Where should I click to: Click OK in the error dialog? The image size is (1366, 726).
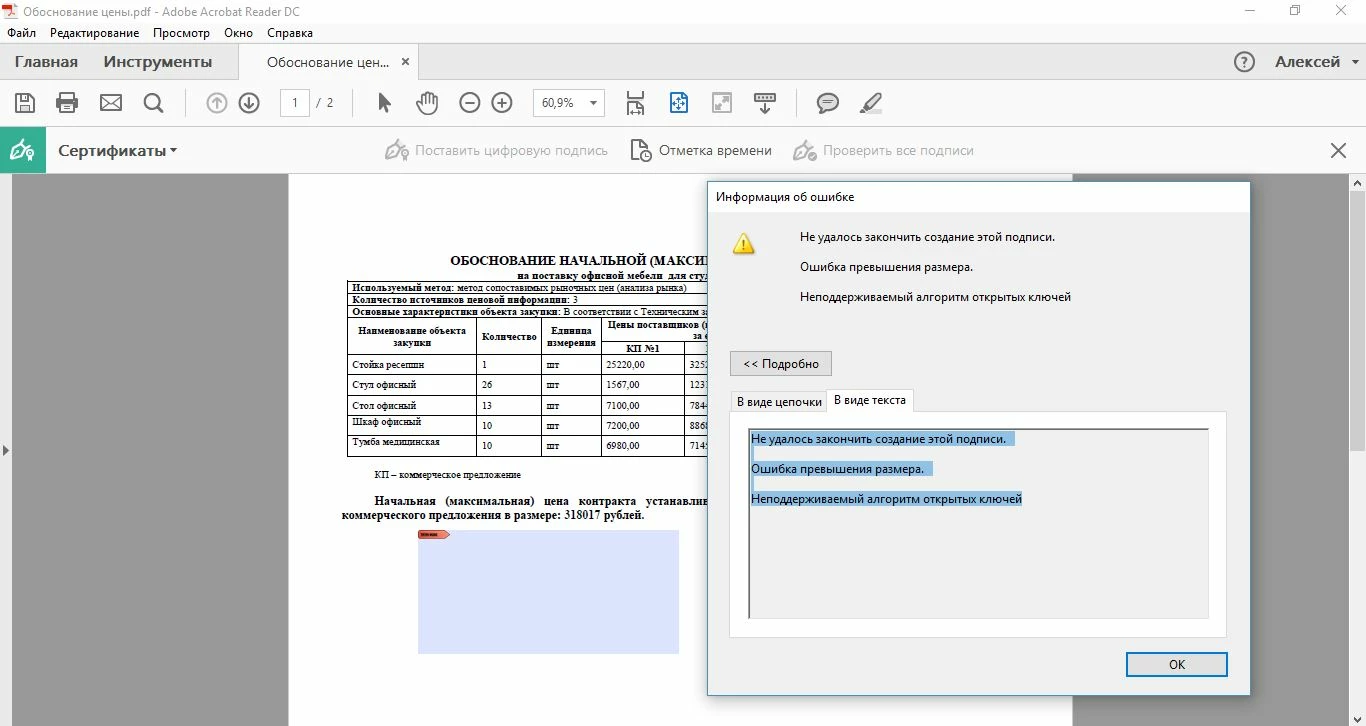tap(1177, 664)
